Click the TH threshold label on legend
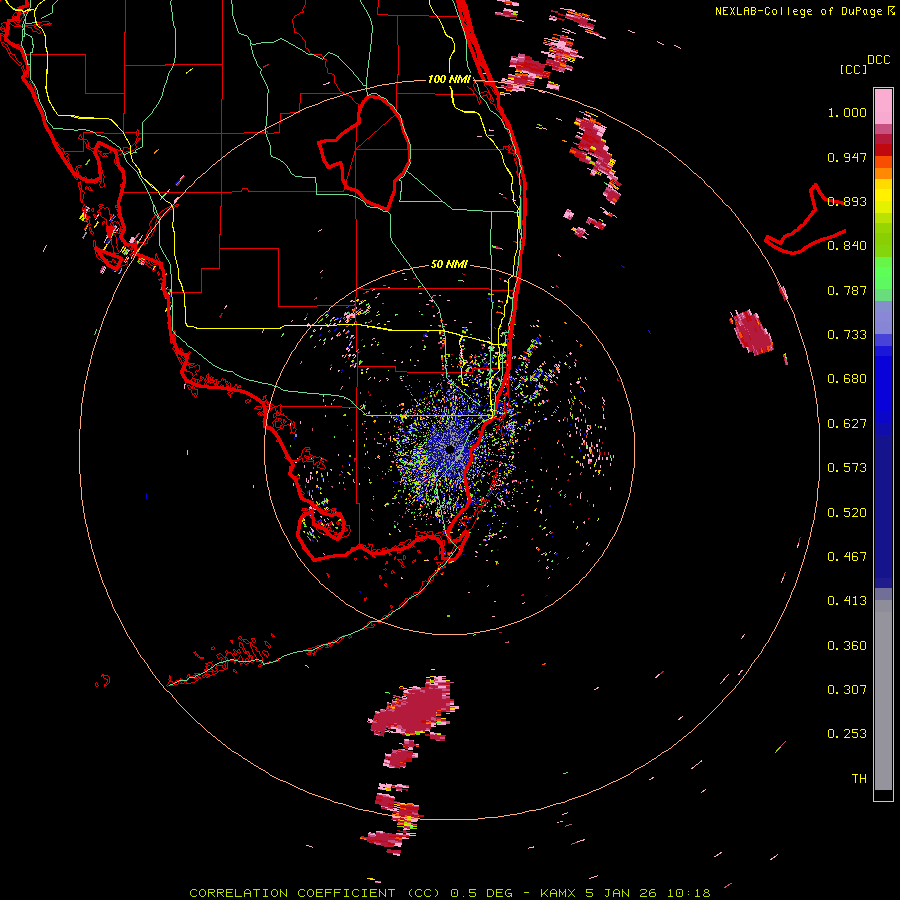This screenshot has height=900, width=900. click(x=859, y=779)
